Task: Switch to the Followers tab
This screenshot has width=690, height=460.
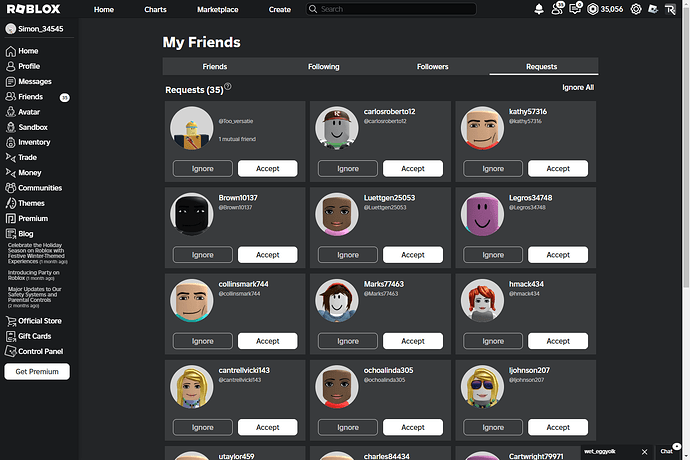Action: [433, 66]
